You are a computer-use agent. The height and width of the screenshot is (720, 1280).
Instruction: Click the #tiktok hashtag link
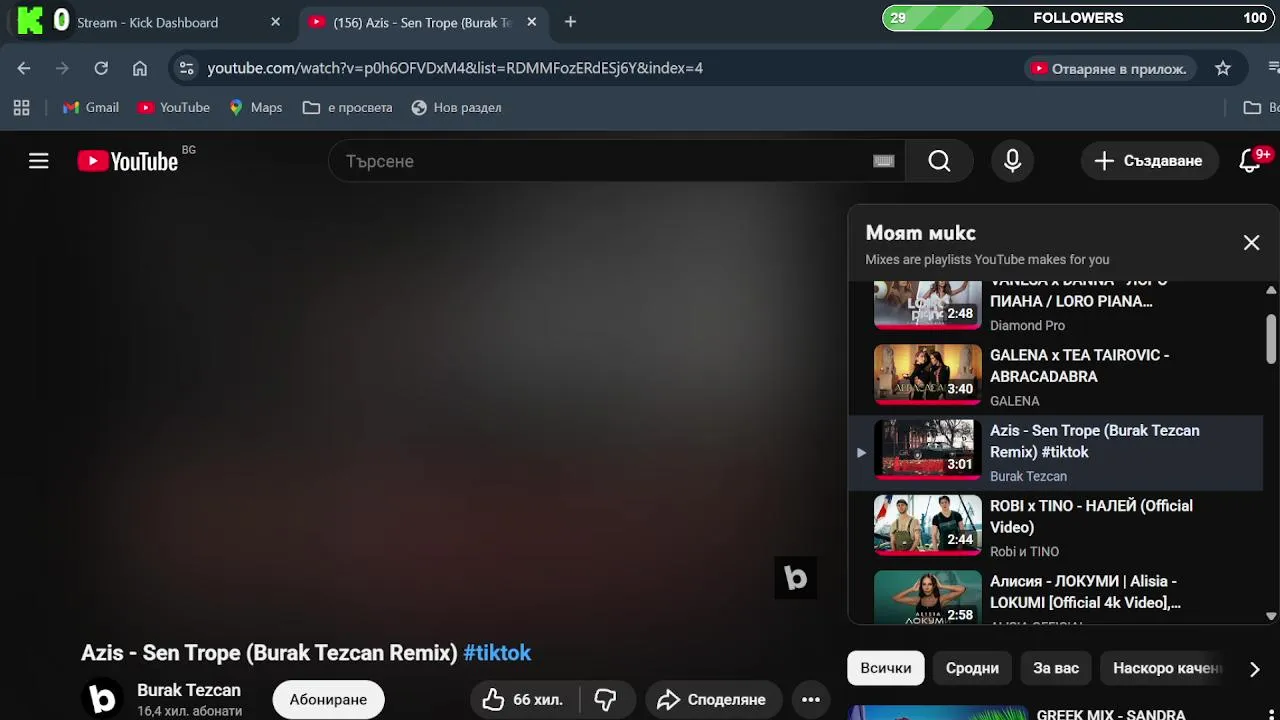[x=497, y=653]
